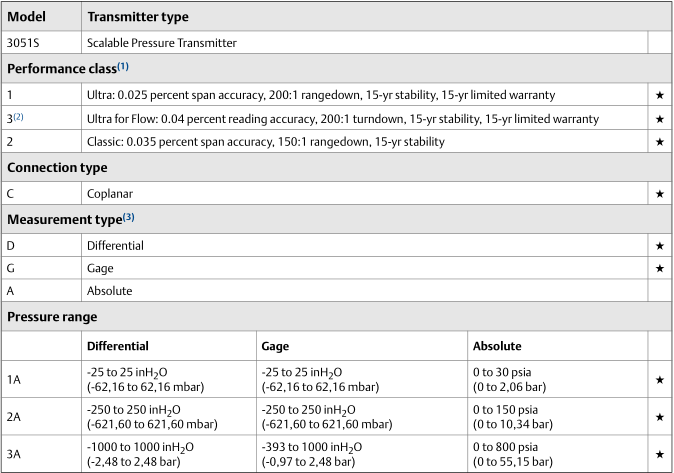Click the star icon in the Ultra row
The width and height of the screenshot is (674, 473).
click(659, 94)
